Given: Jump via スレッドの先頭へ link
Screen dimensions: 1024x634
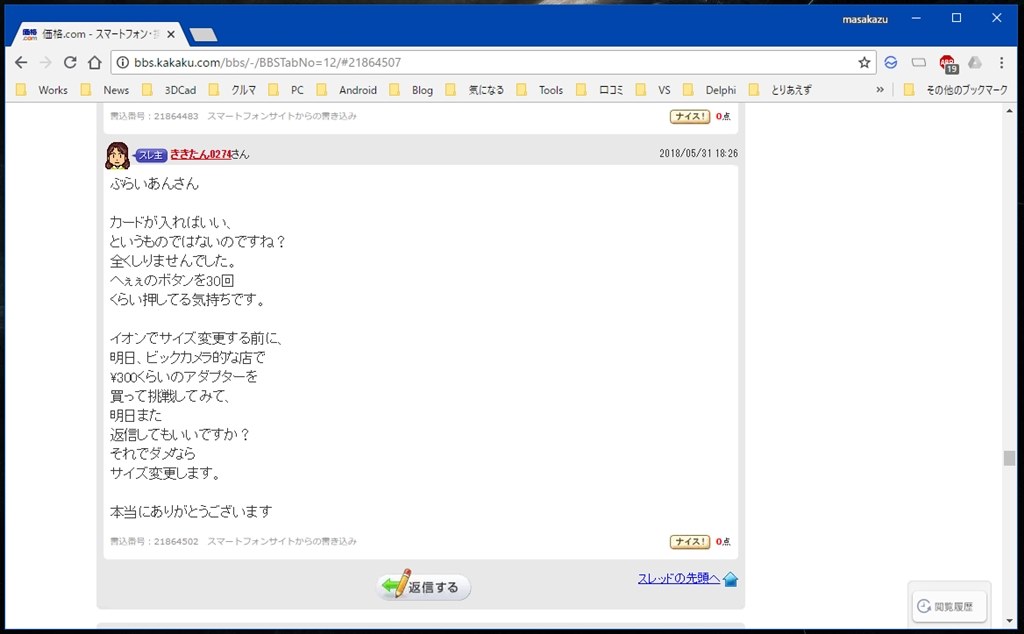Looking at the screenshot, I should tap(679, 579).
